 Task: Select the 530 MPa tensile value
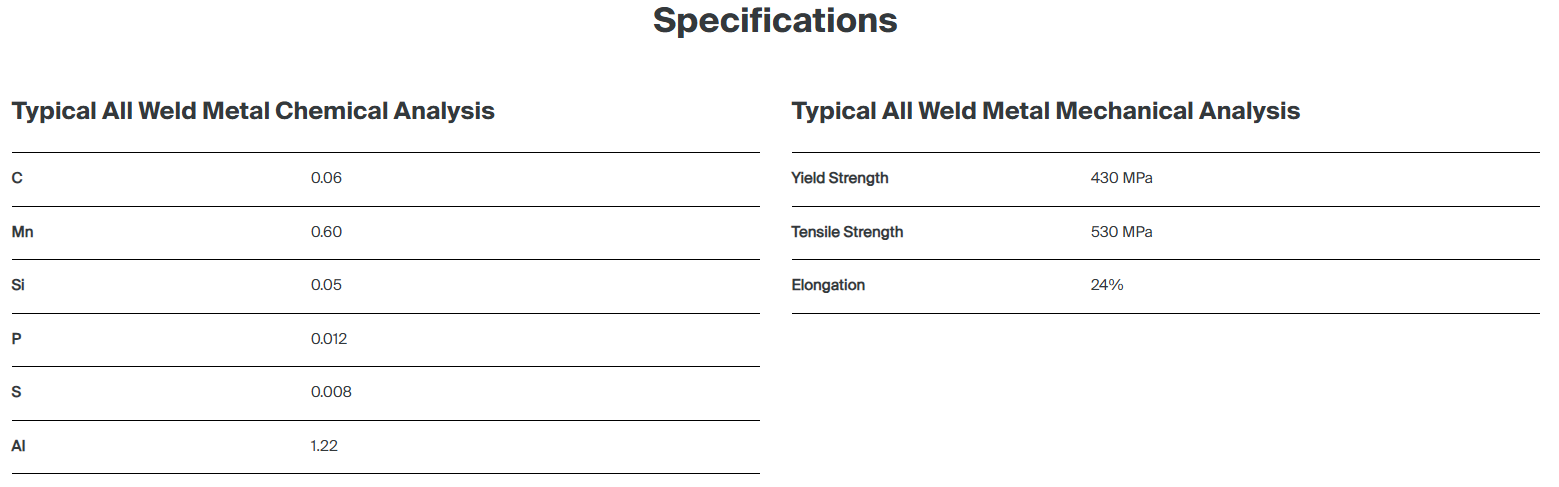[x=1121, y=232]
